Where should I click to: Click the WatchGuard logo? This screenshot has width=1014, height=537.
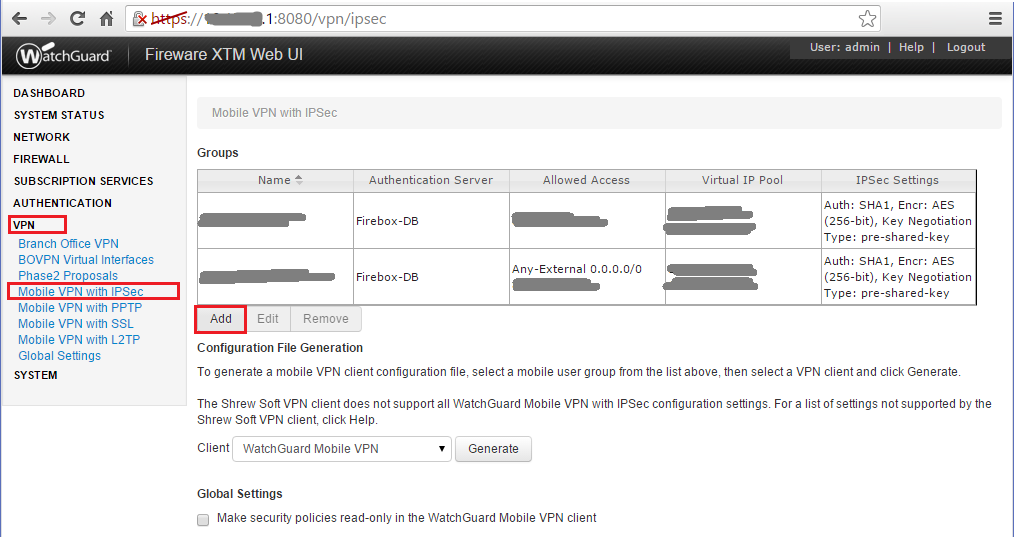tap(63, 56)
